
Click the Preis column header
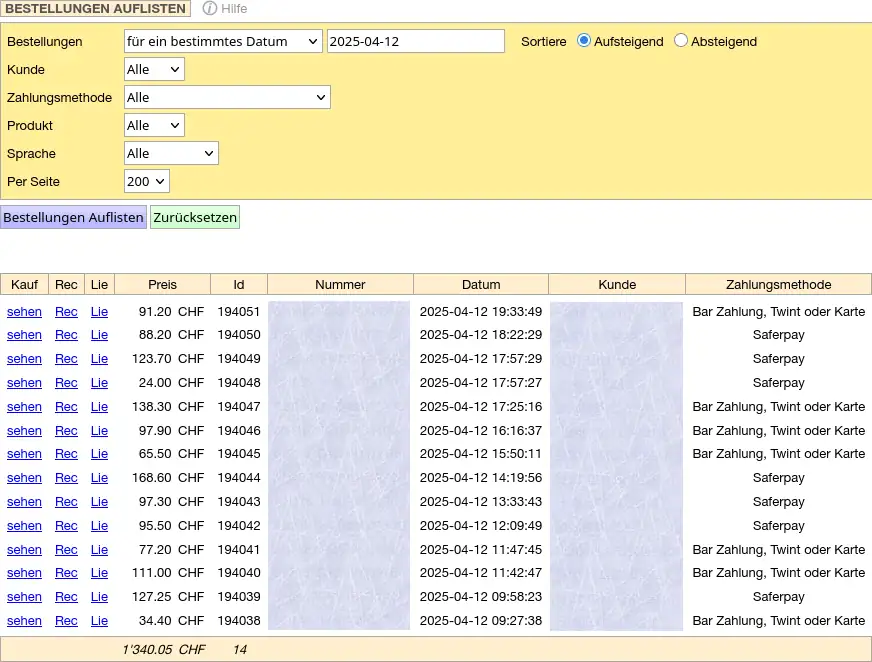coord(162,284)
